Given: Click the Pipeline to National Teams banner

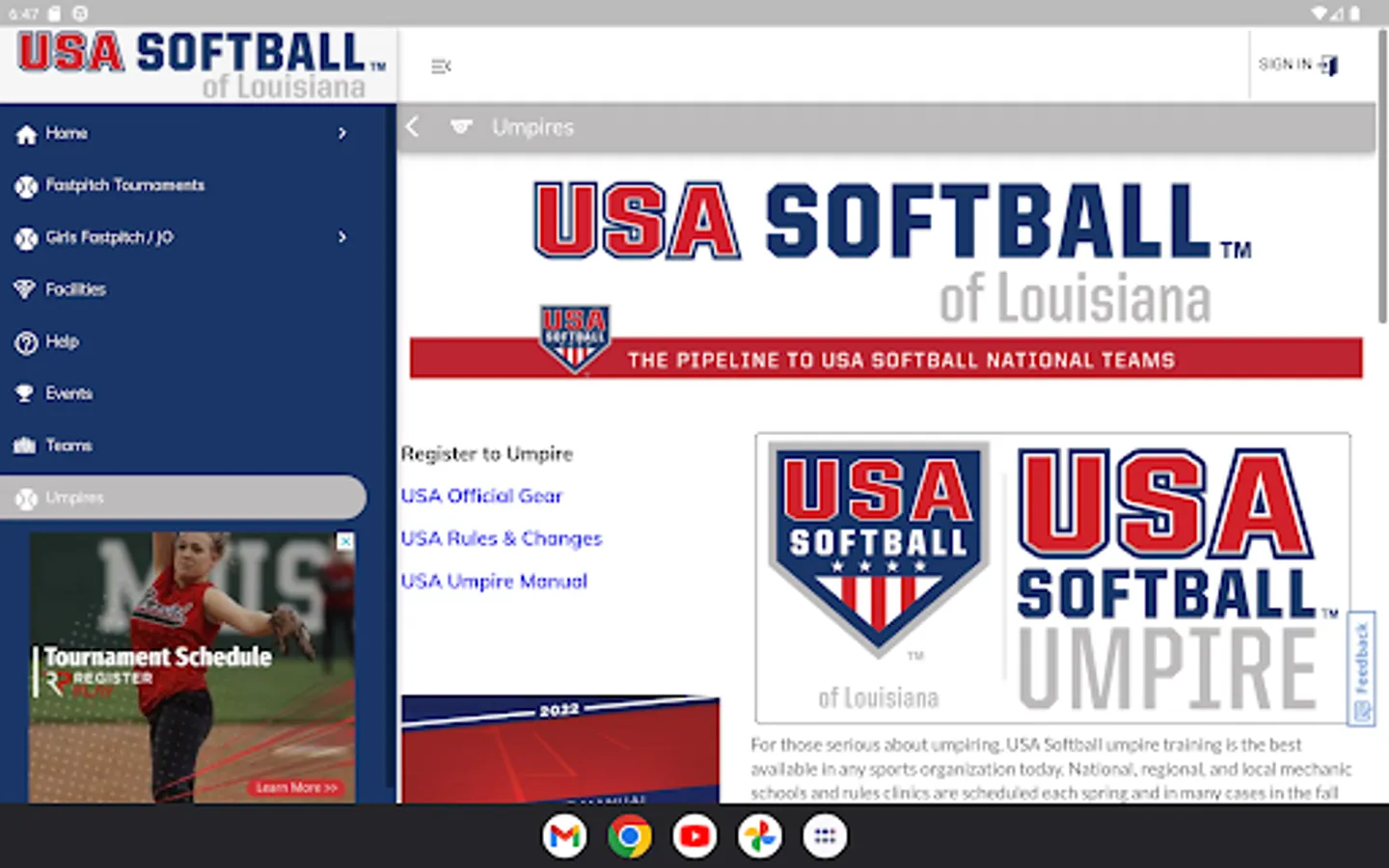Looking at the screenshot, I should coord(885,359).
